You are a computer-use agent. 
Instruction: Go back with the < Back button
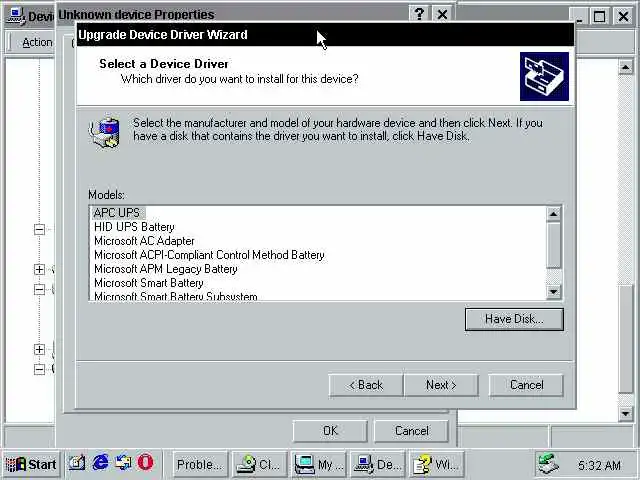366,385
